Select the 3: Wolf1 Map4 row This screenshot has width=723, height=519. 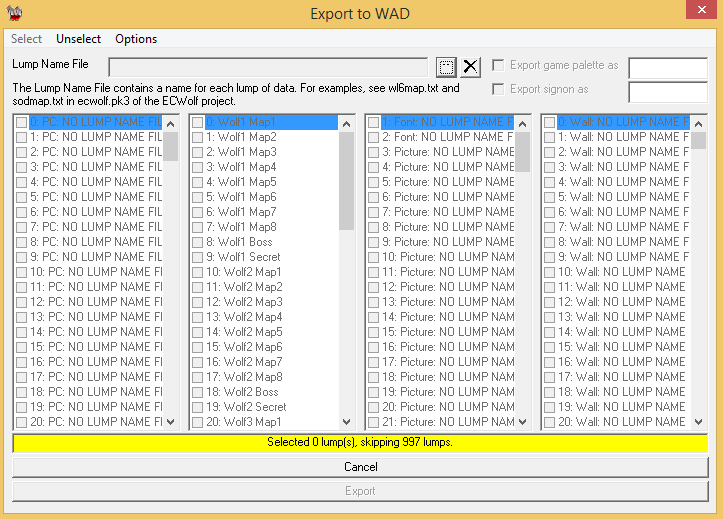[x=264, y=167]
